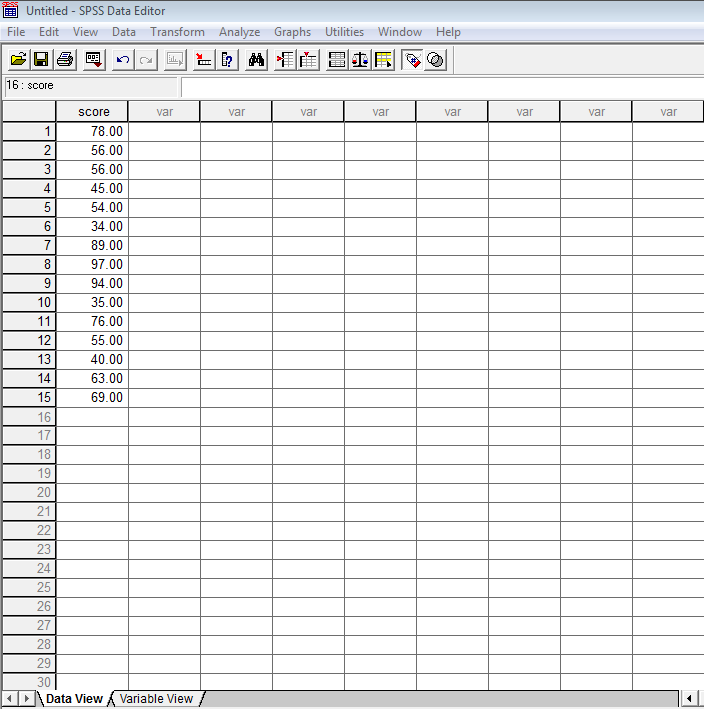Open the View menu
The height and width of the screenshot is (709, 704).
[x=85, y=32]
